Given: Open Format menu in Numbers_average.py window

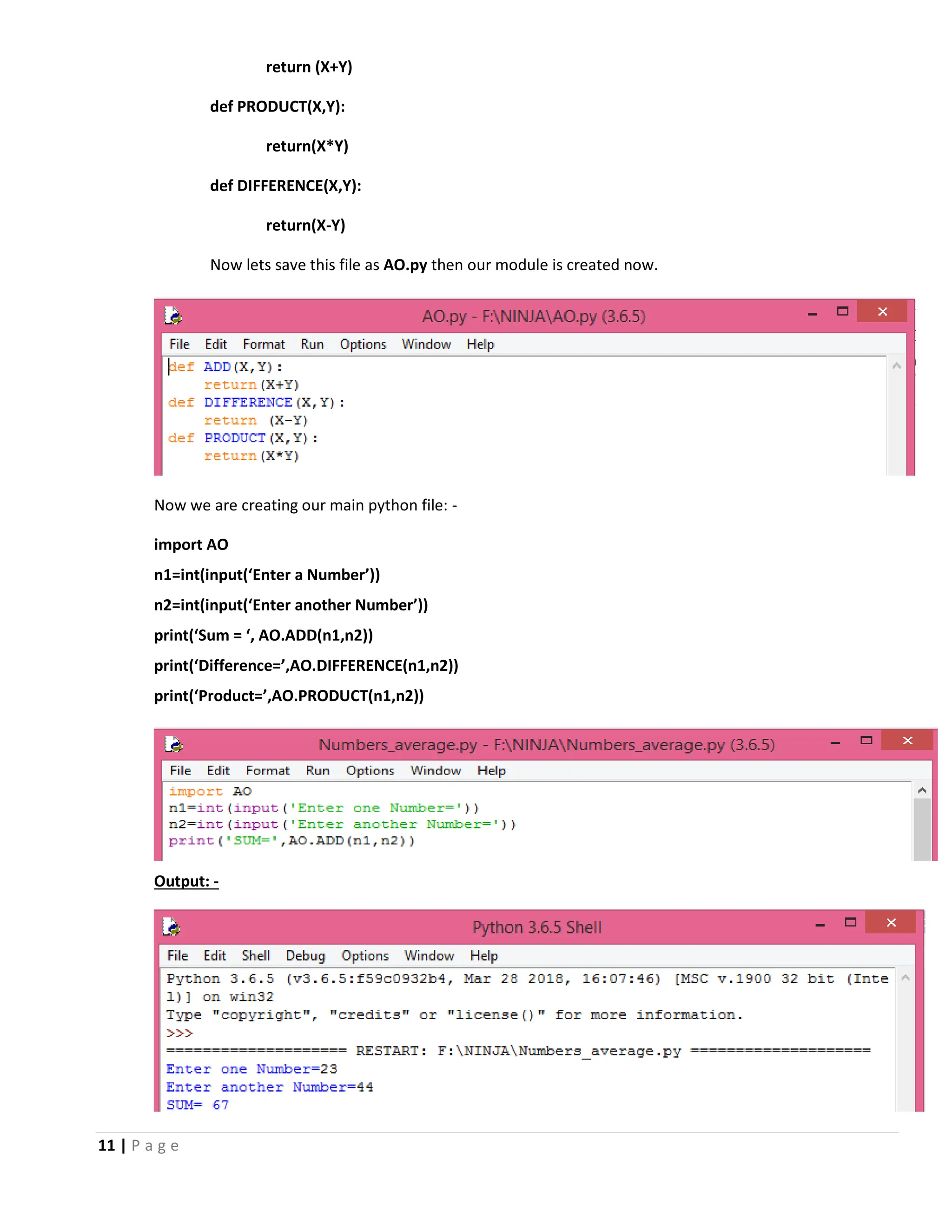Looking at the screenshot, I should [x=267, y=770].
